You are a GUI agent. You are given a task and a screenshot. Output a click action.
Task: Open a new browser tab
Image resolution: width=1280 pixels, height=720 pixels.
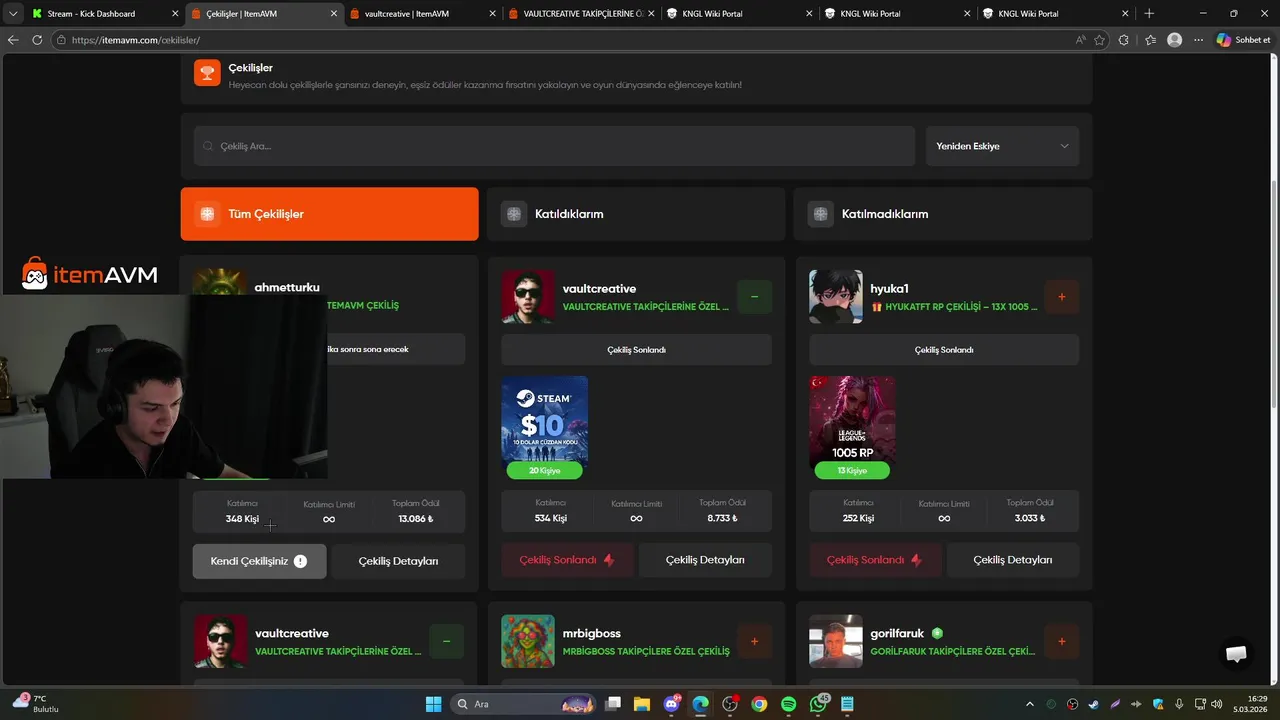coord(1149,13)
